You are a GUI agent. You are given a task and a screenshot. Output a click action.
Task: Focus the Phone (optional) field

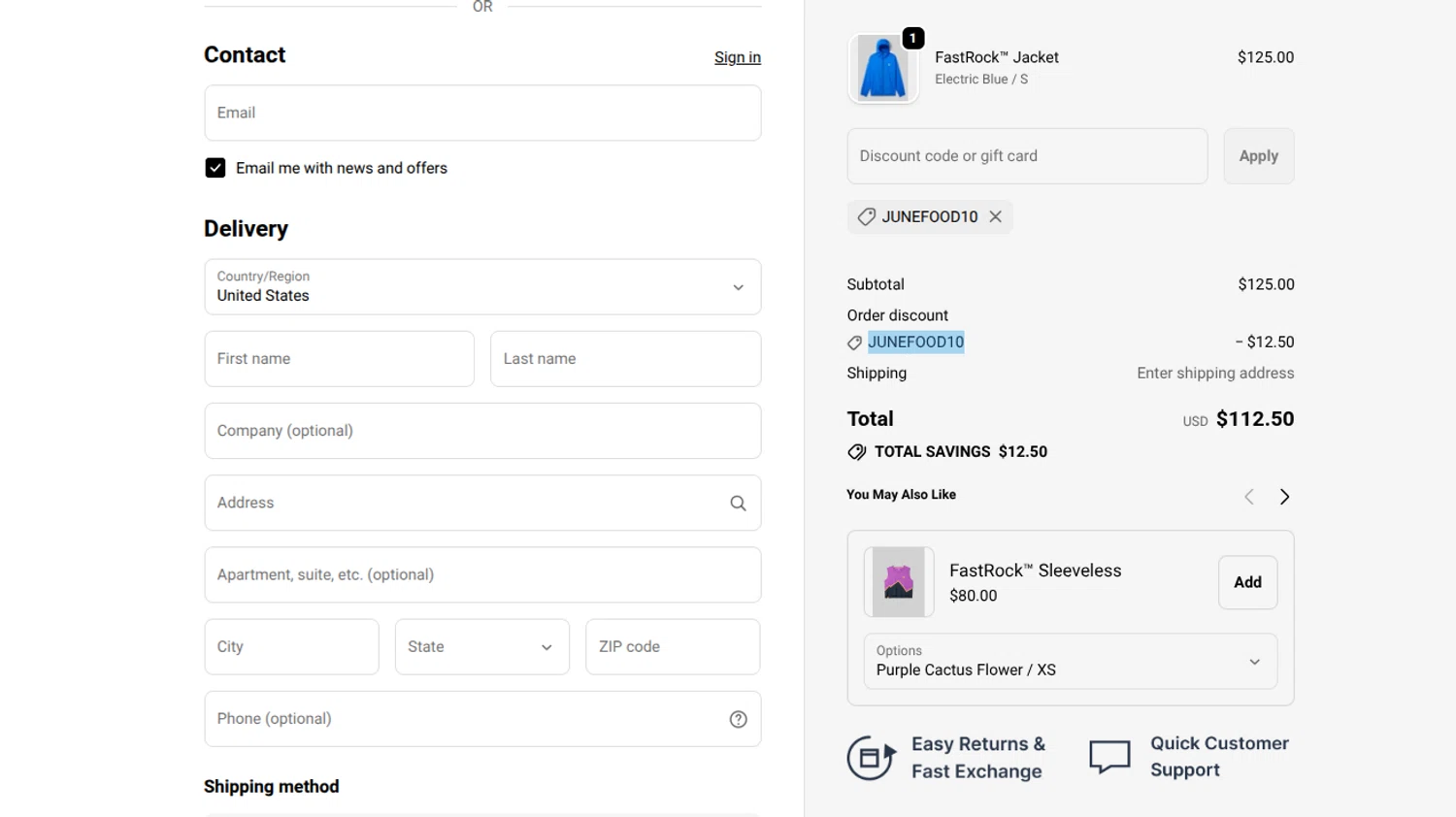pos(482,719)
